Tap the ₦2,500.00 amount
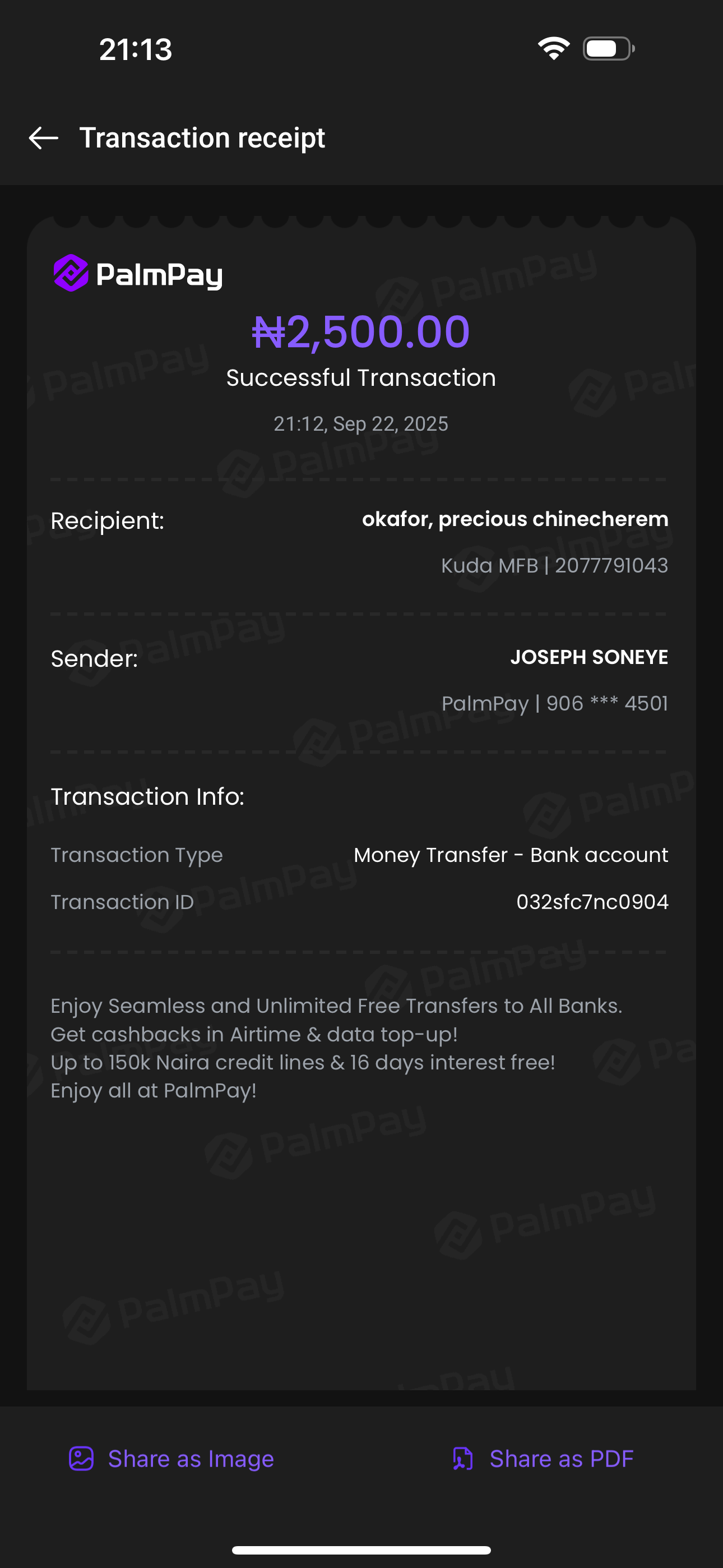The image size is (723, 1568). pos(361,332)
